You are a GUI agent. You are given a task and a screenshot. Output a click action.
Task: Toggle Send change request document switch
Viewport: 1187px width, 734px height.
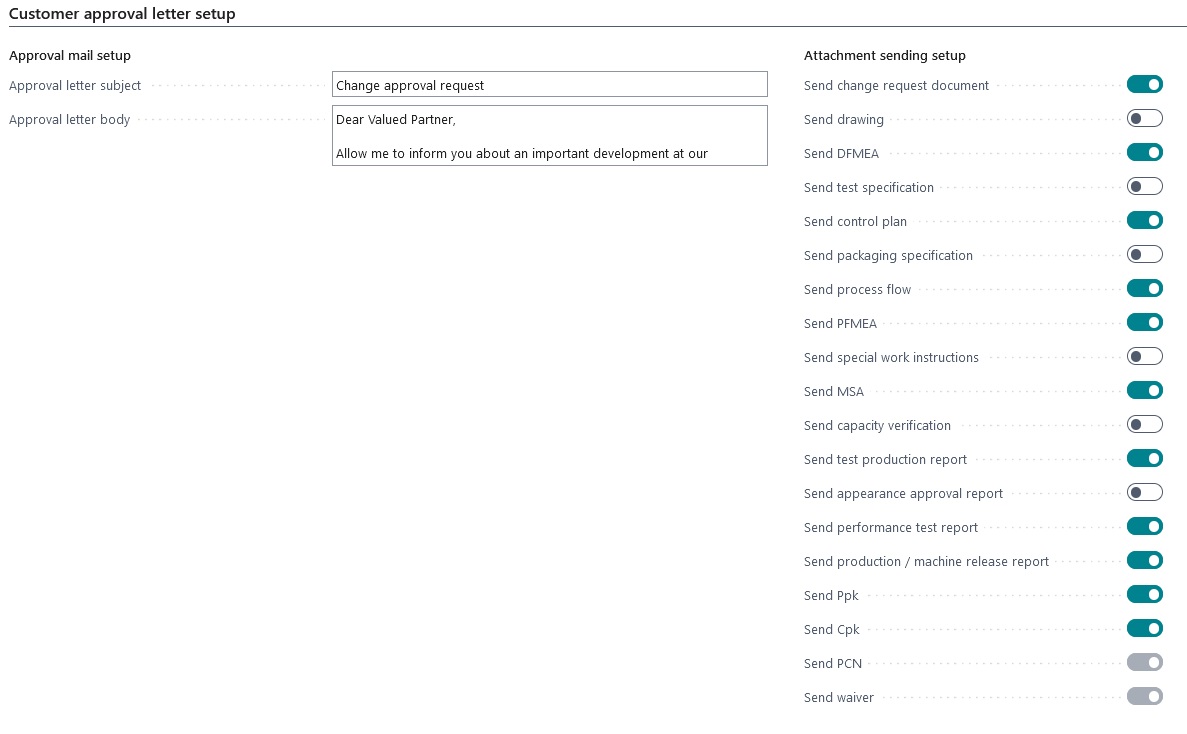[x=1144, y=85]
